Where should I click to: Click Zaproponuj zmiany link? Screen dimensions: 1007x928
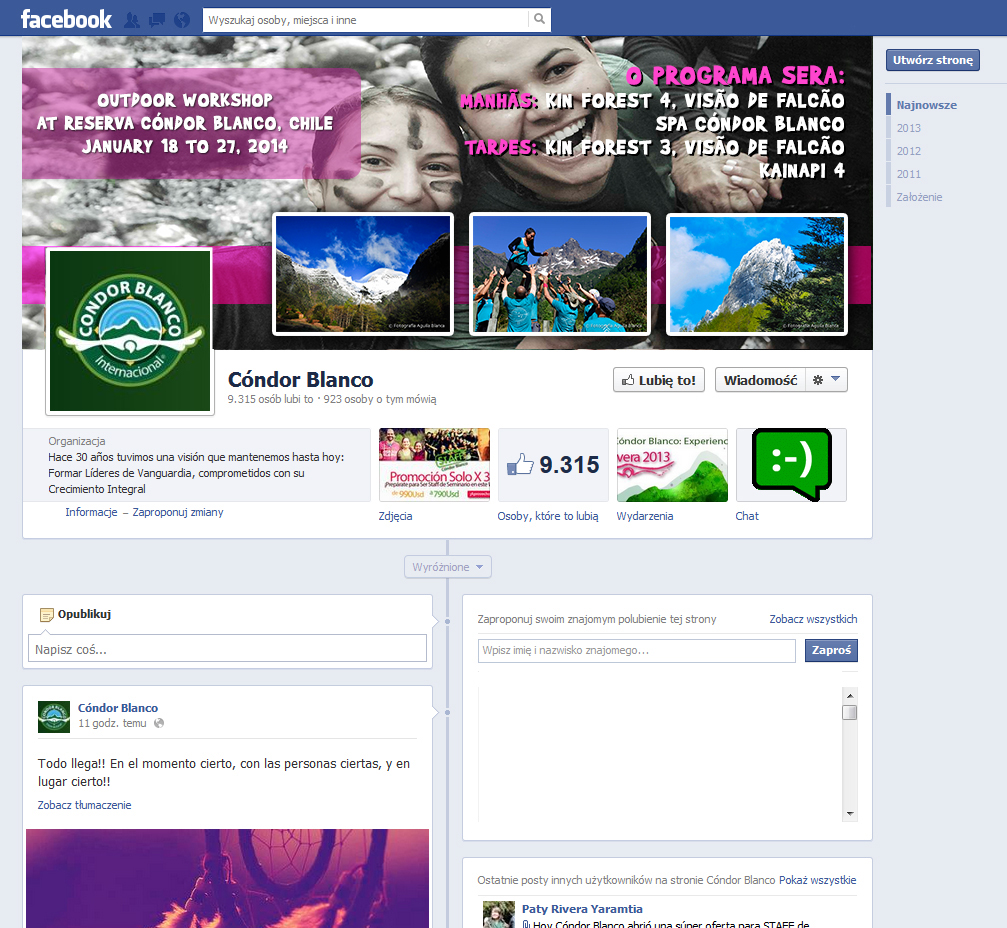pos(178,512)
